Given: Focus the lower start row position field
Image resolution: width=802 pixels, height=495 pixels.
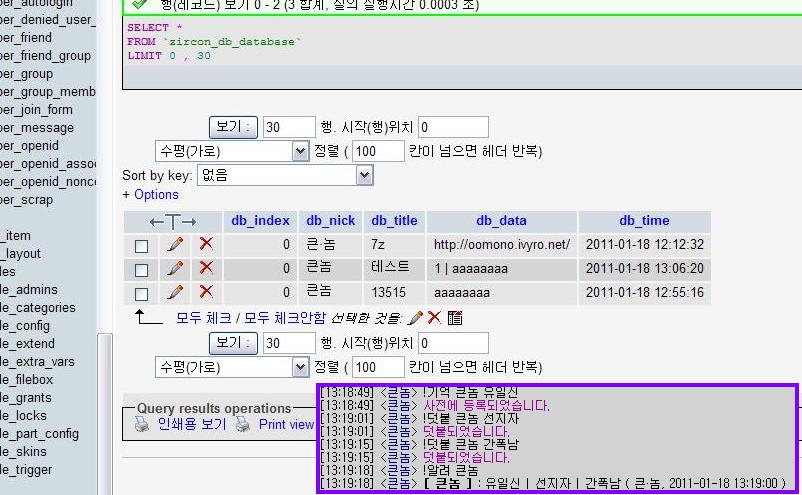Looking at the screenshot, I should click(x=453, y=343).
